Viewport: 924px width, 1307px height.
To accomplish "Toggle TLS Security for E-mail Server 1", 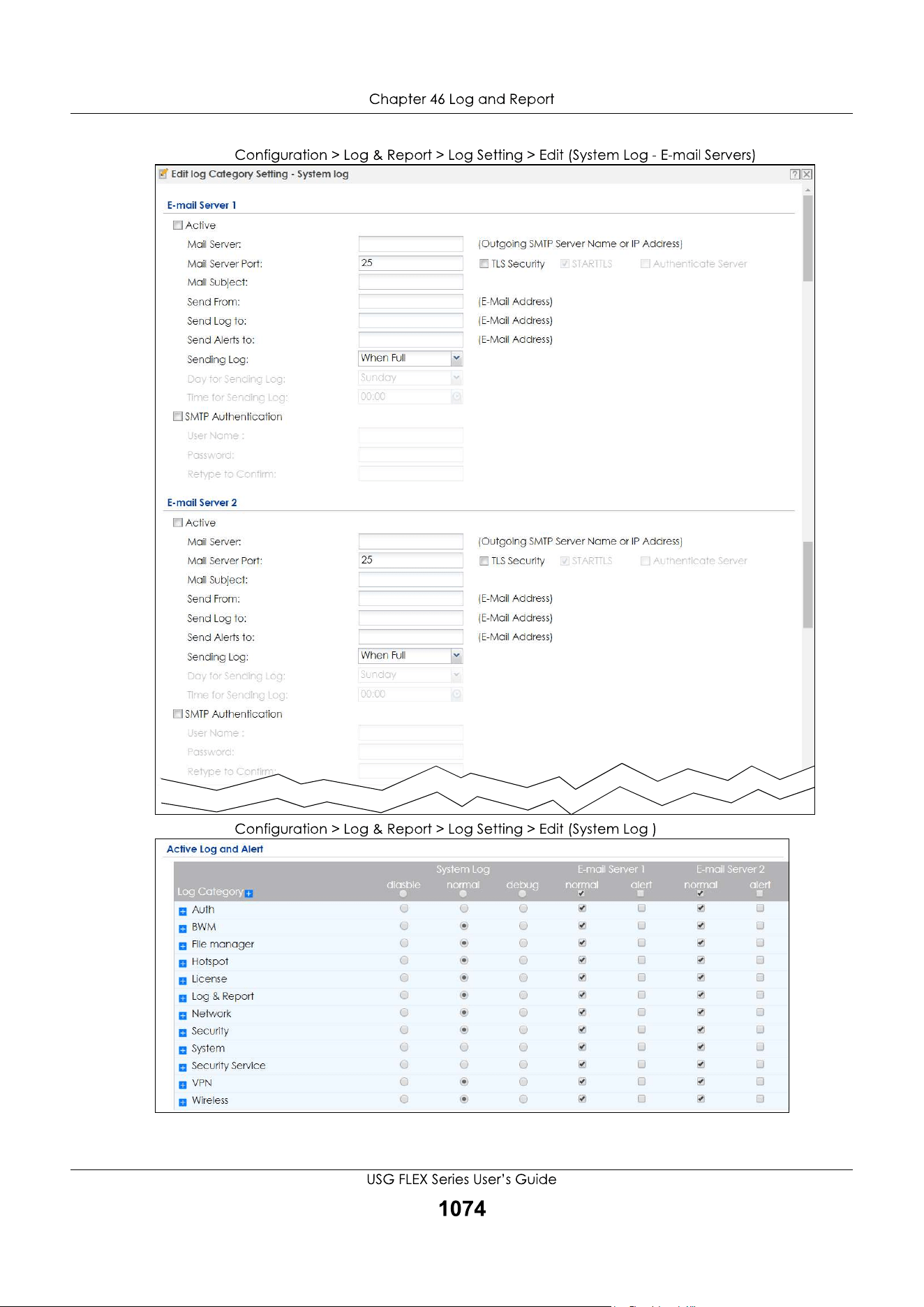I will [x=484, y=264].
